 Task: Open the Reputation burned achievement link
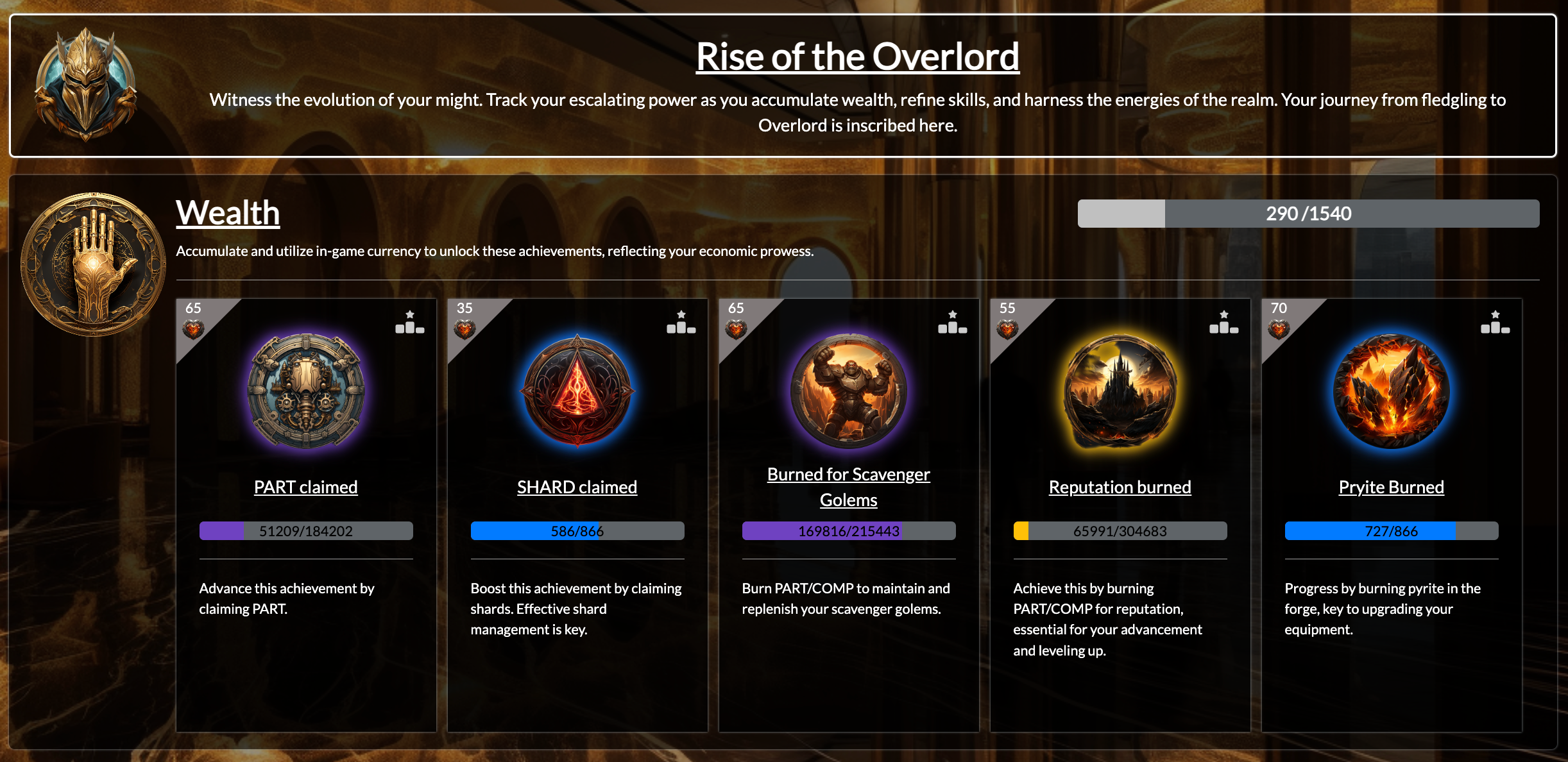point(1120,487)
